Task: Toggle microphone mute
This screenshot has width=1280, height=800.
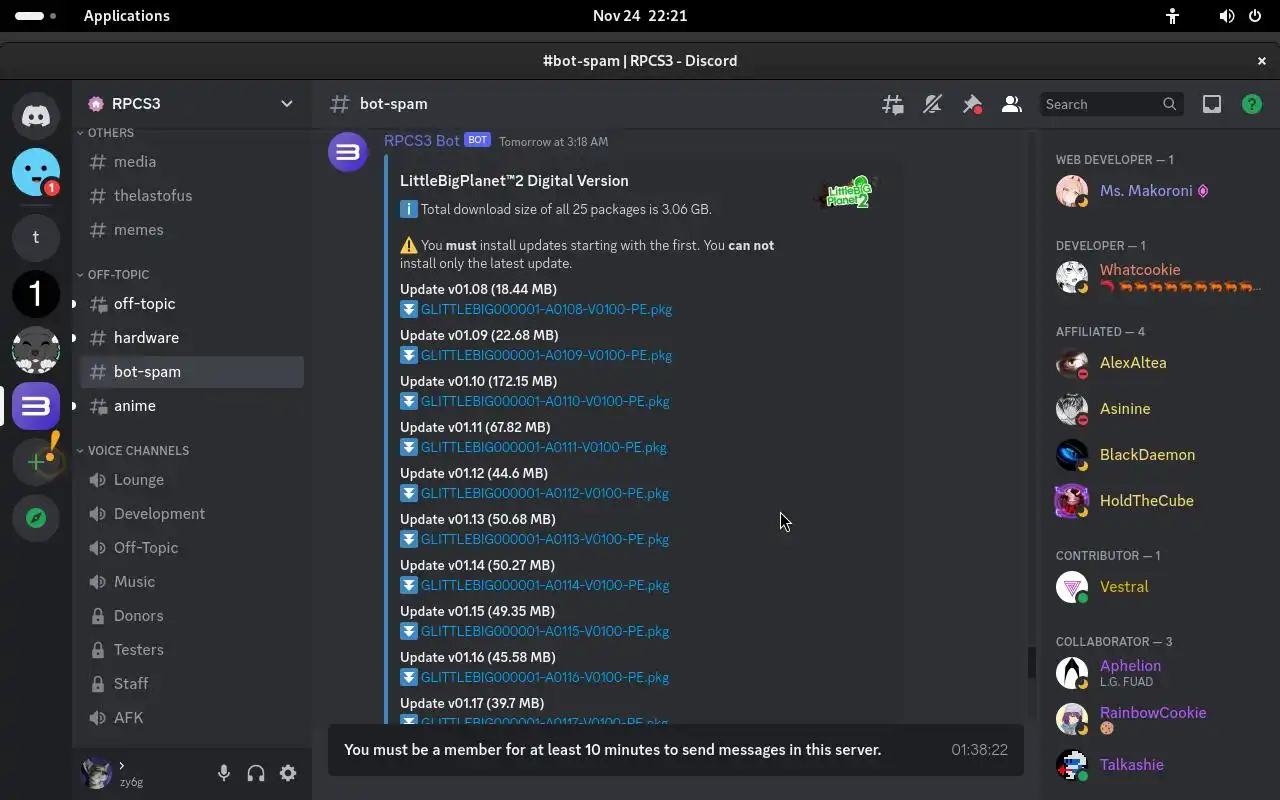Action: point(224,773)
